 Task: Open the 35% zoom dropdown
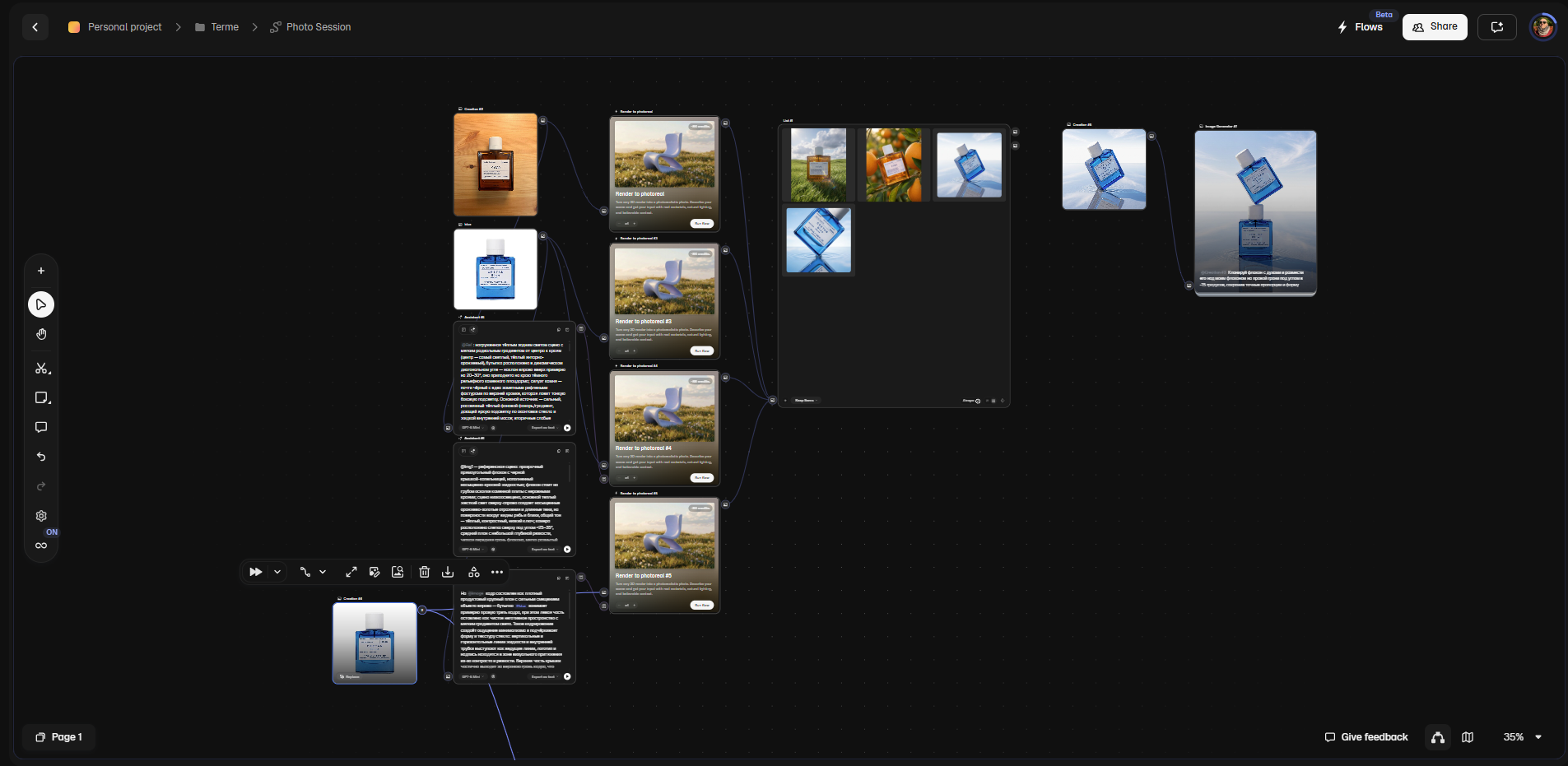(1522, 737)
